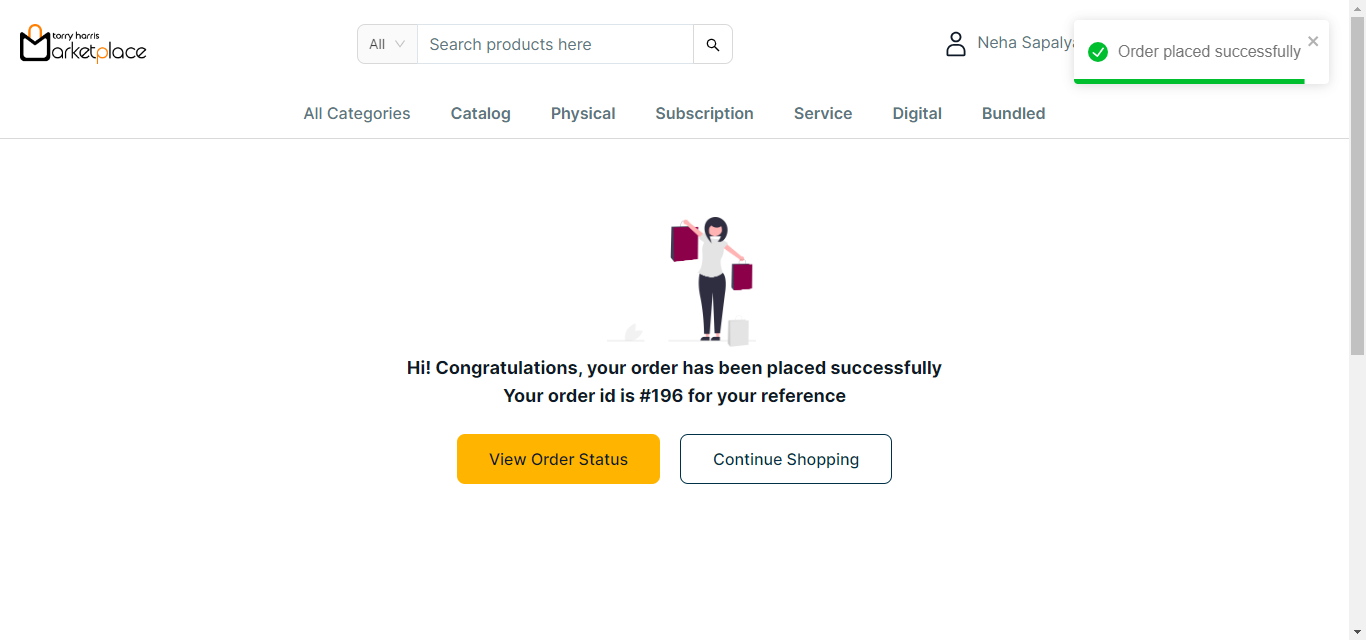Switch to the Service category
The image size is (1366, 640).
tap(823, 114)
